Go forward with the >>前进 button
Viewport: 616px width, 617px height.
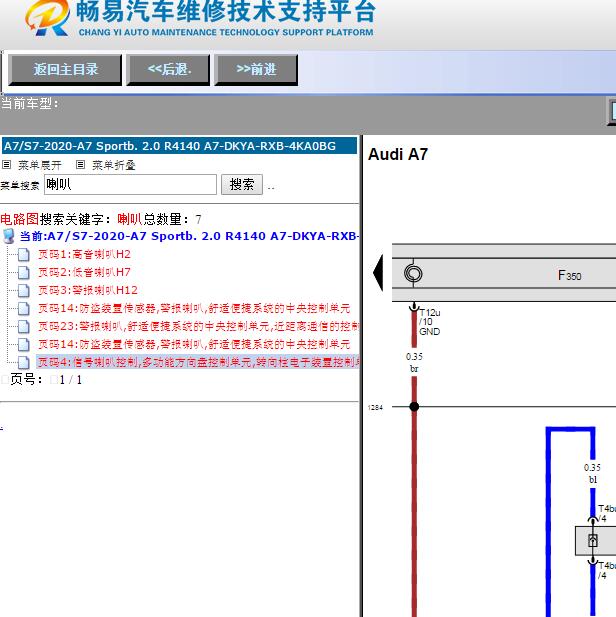[x=256, y=70]
